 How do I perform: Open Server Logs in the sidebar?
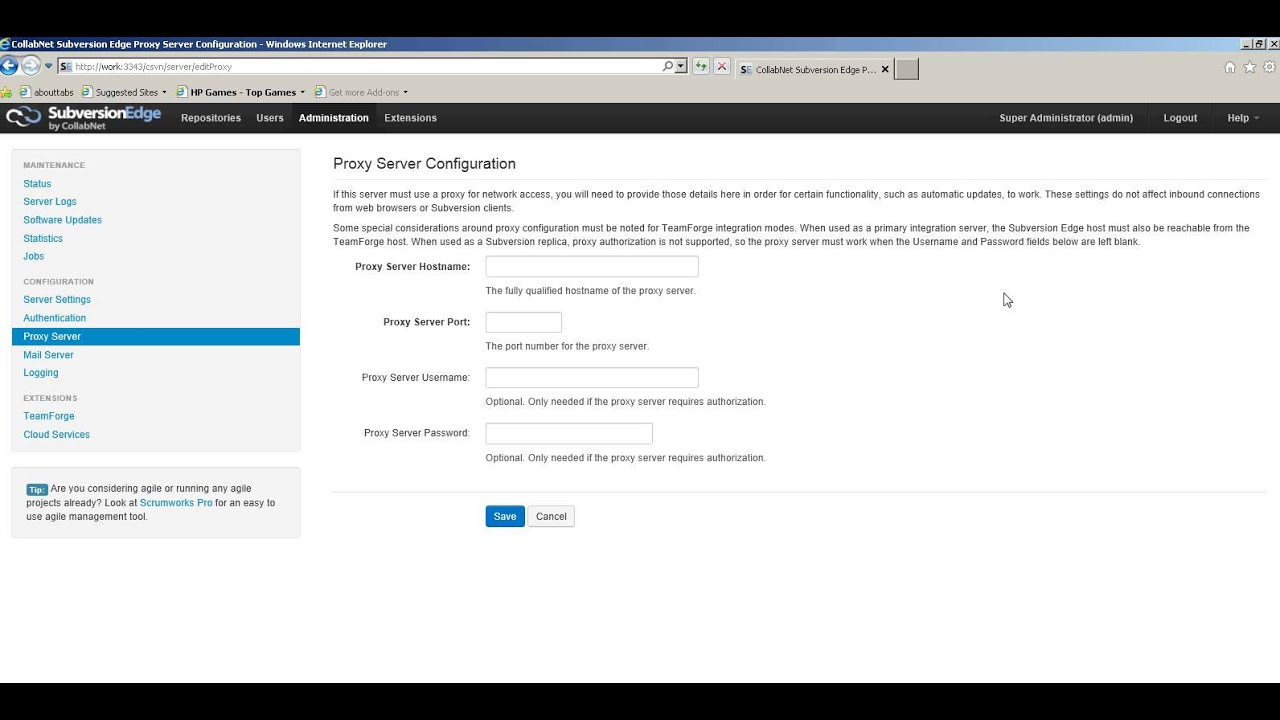[50, 202]
